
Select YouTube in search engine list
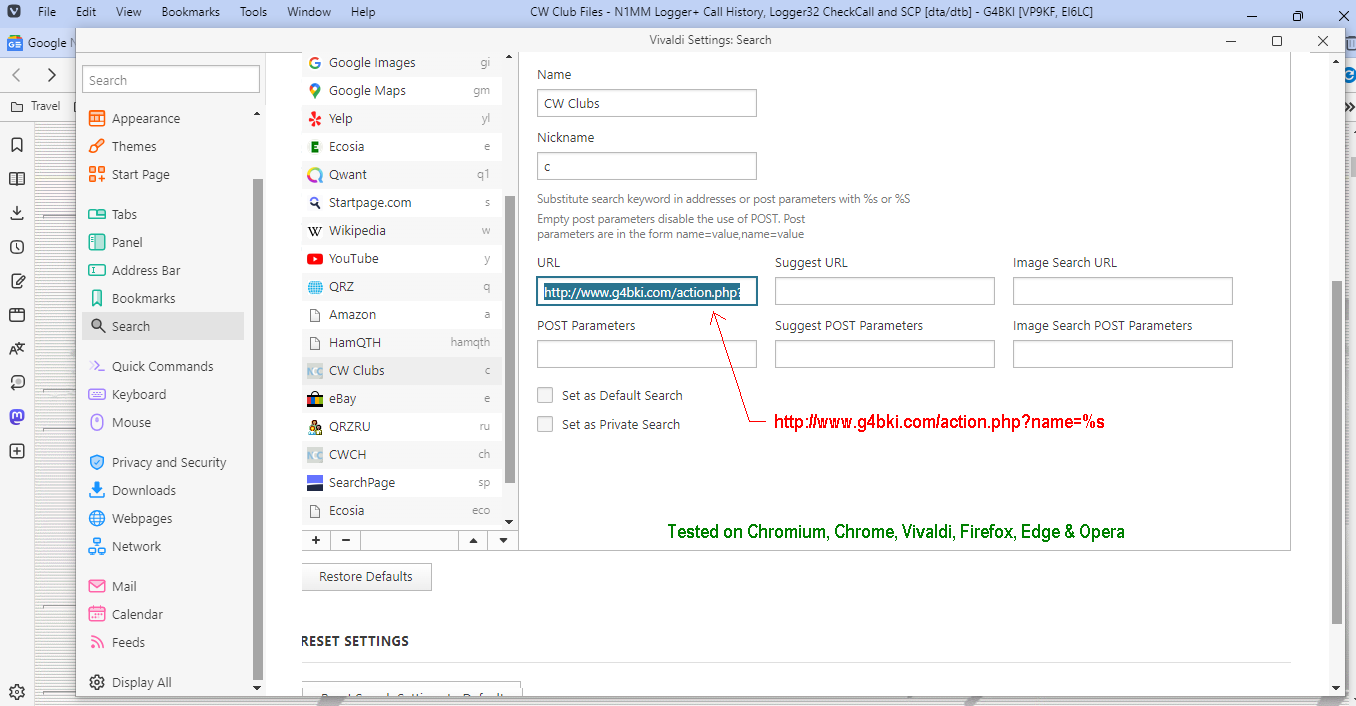coord(402,258)
